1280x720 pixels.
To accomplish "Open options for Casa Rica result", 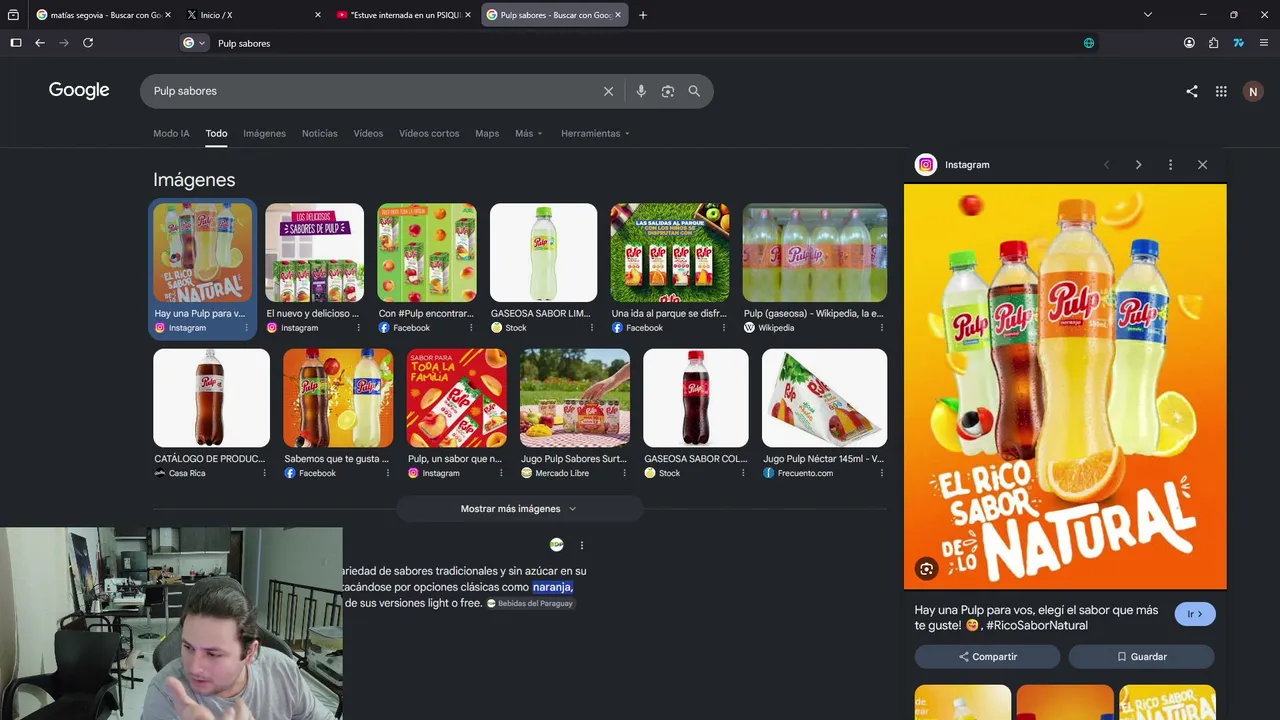I will [x=264, y=473].
